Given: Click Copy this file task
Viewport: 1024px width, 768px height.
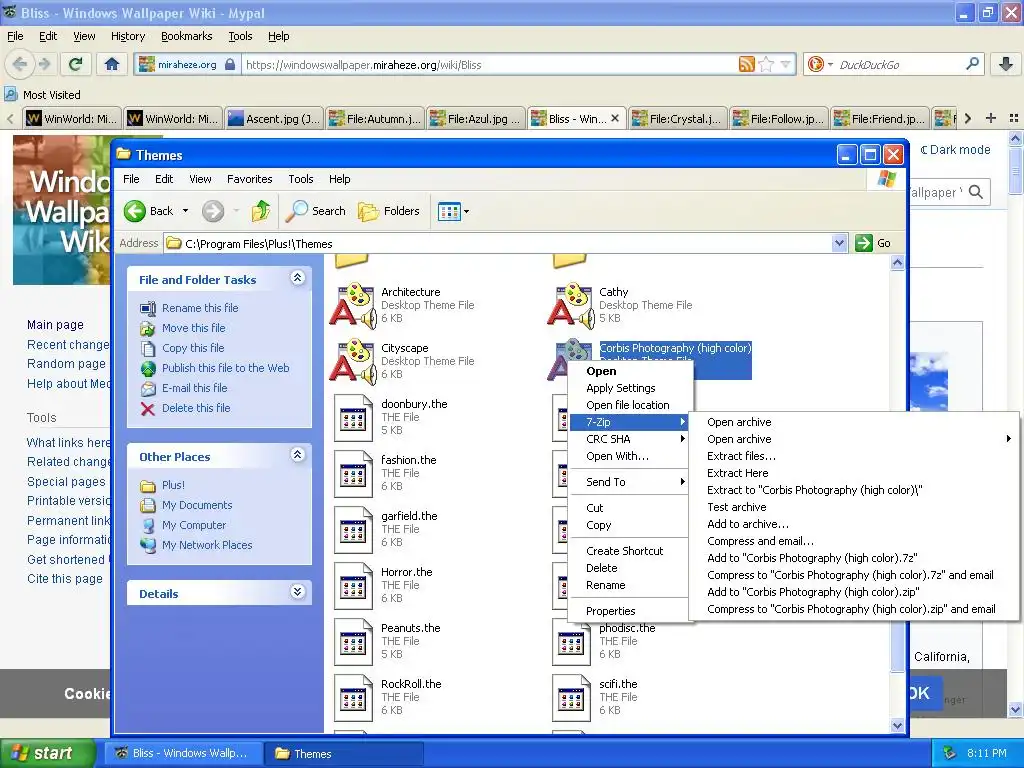Looking at the screenshot, I should pos(193,348).
